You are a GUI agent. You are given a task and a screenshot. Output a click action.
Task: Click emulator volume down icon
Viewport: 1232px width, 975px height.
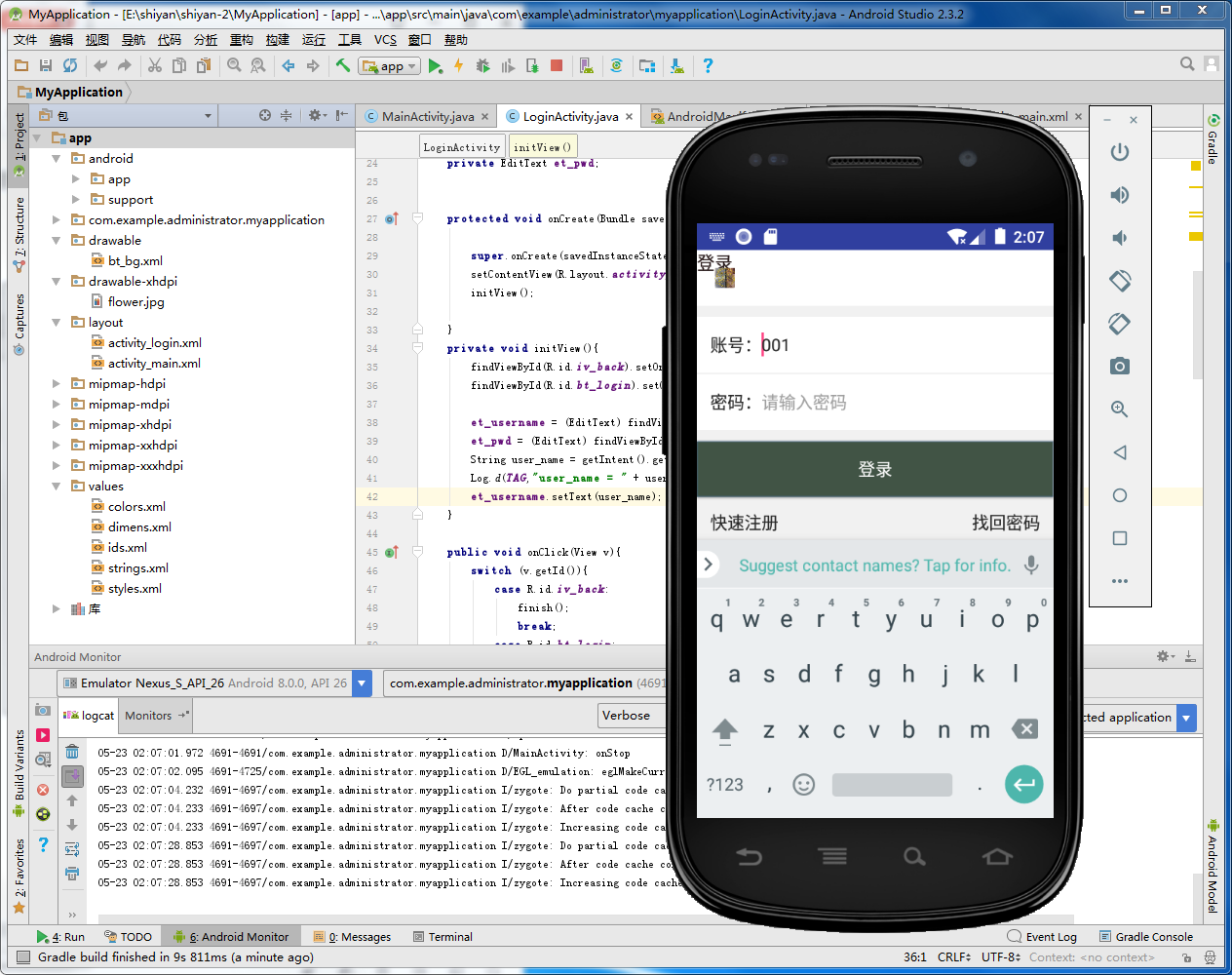[1120, 238]
